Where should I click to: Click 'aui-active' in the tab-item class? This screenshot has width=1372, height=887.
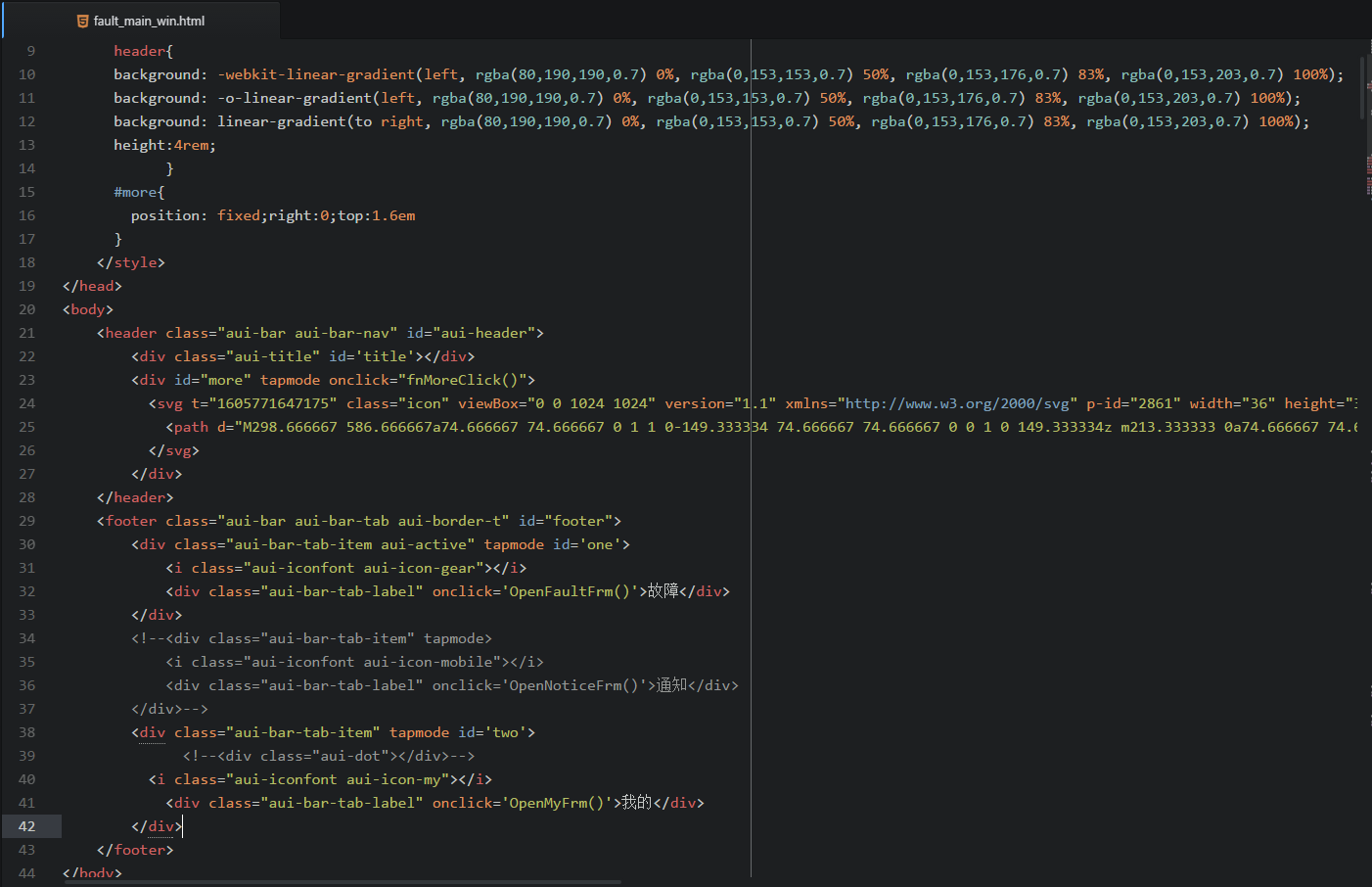424,544
